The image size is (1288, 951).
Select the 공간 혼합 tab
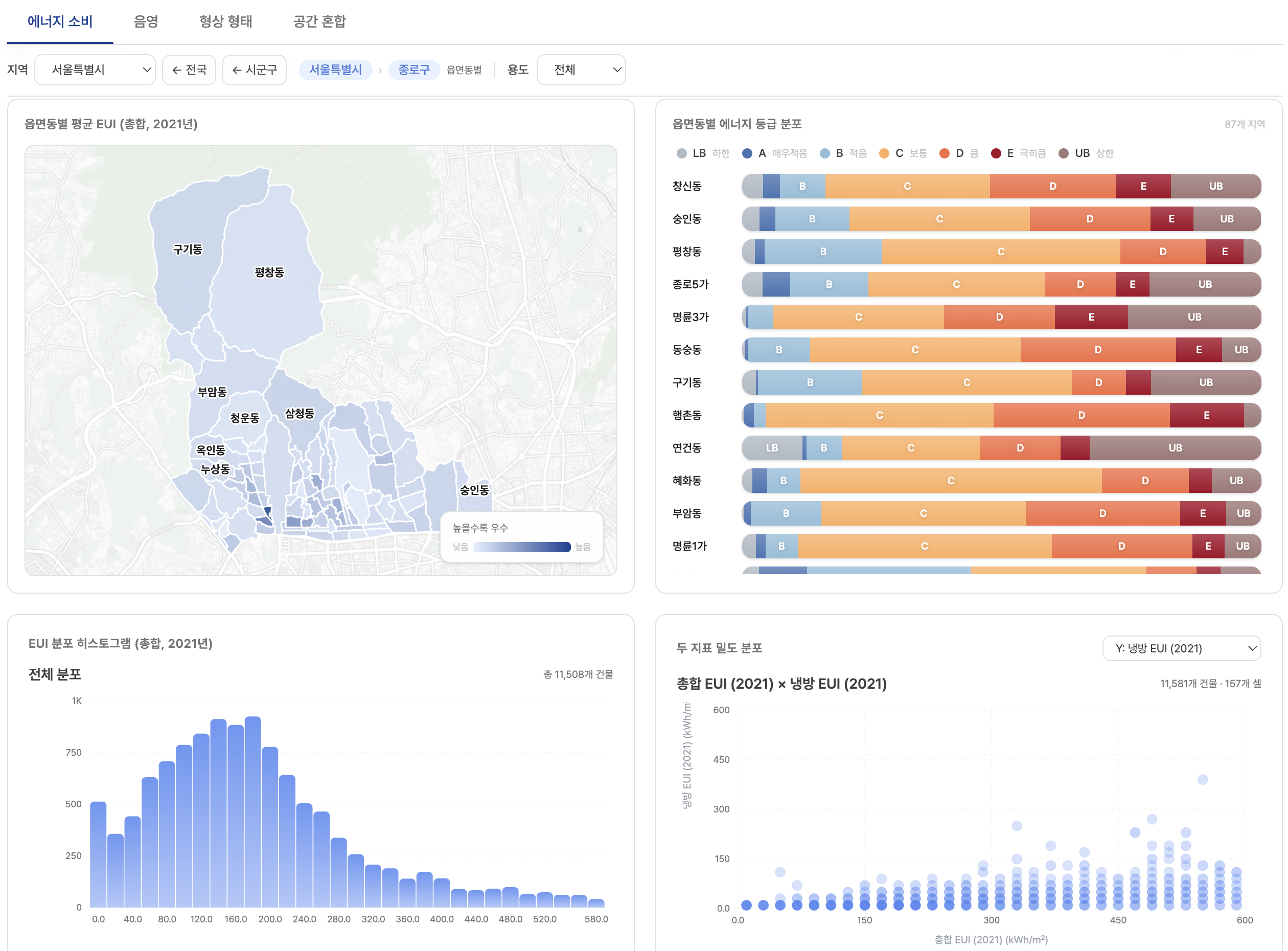pyautogui.click(x=319, y=21)
